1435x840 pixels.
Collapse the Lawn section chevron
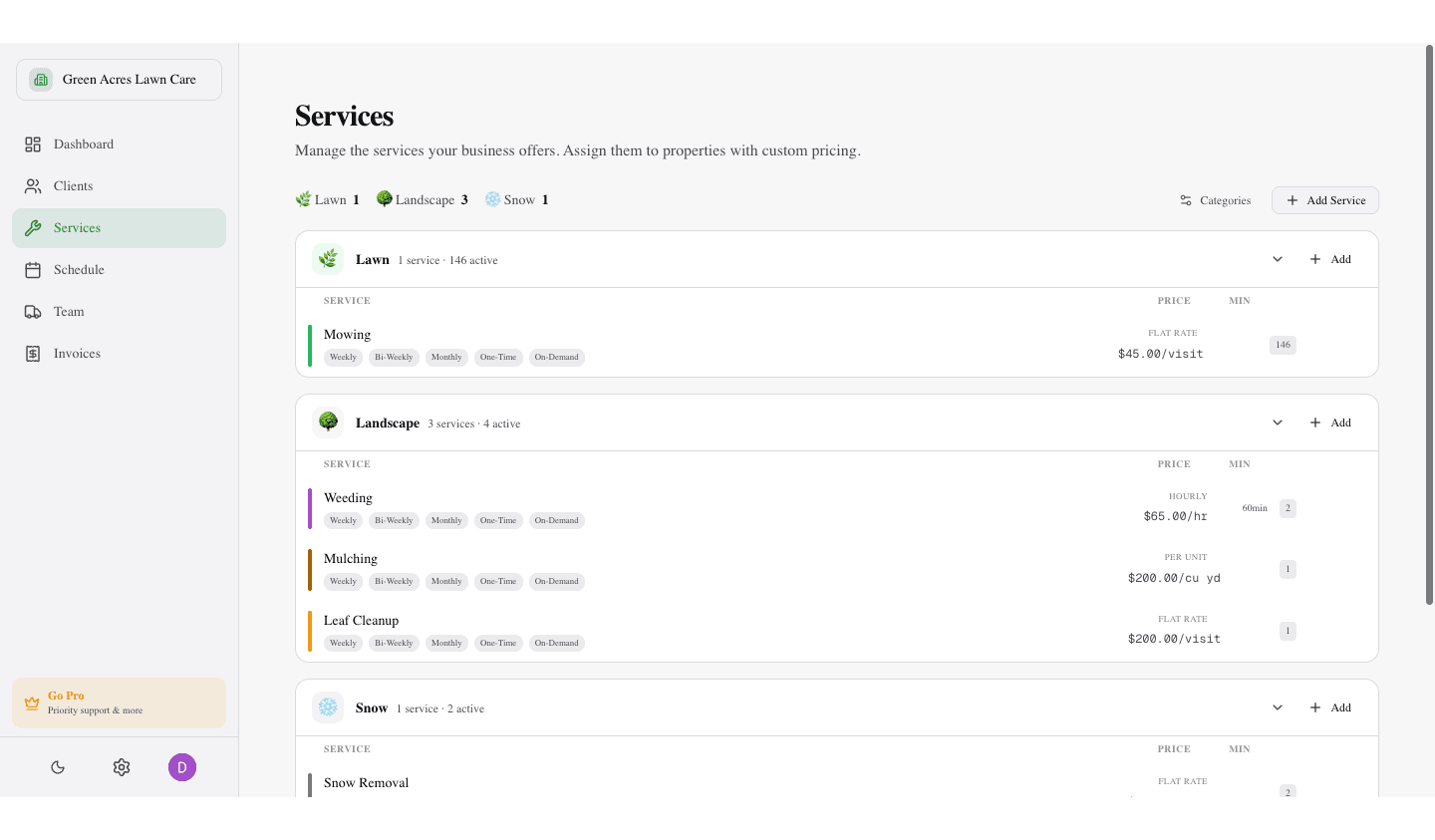click(x=1278, y=260)
